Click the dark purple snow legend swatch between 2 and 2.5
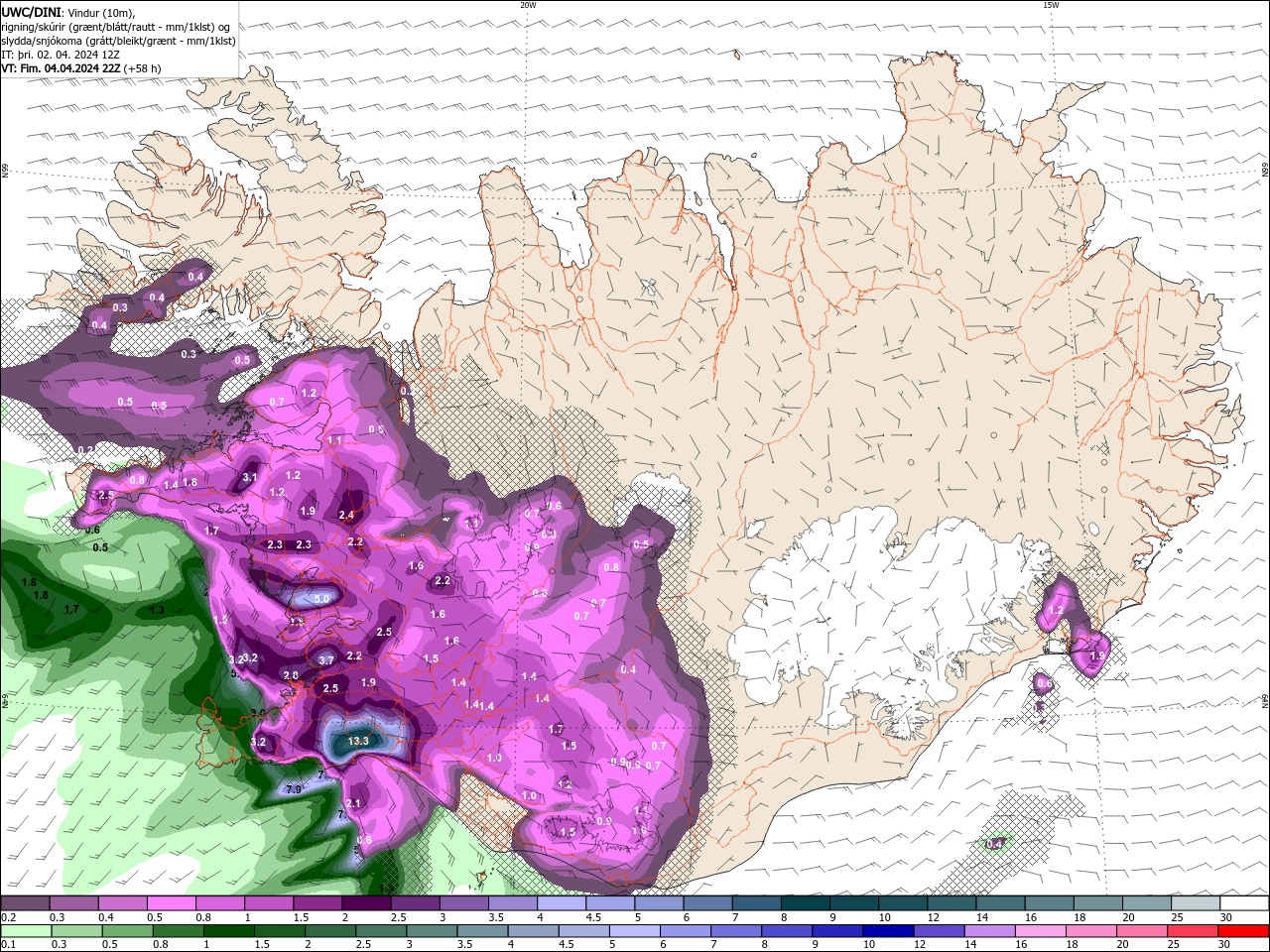This screenshot has width=1270, height=952. click(x=366, y=903)
